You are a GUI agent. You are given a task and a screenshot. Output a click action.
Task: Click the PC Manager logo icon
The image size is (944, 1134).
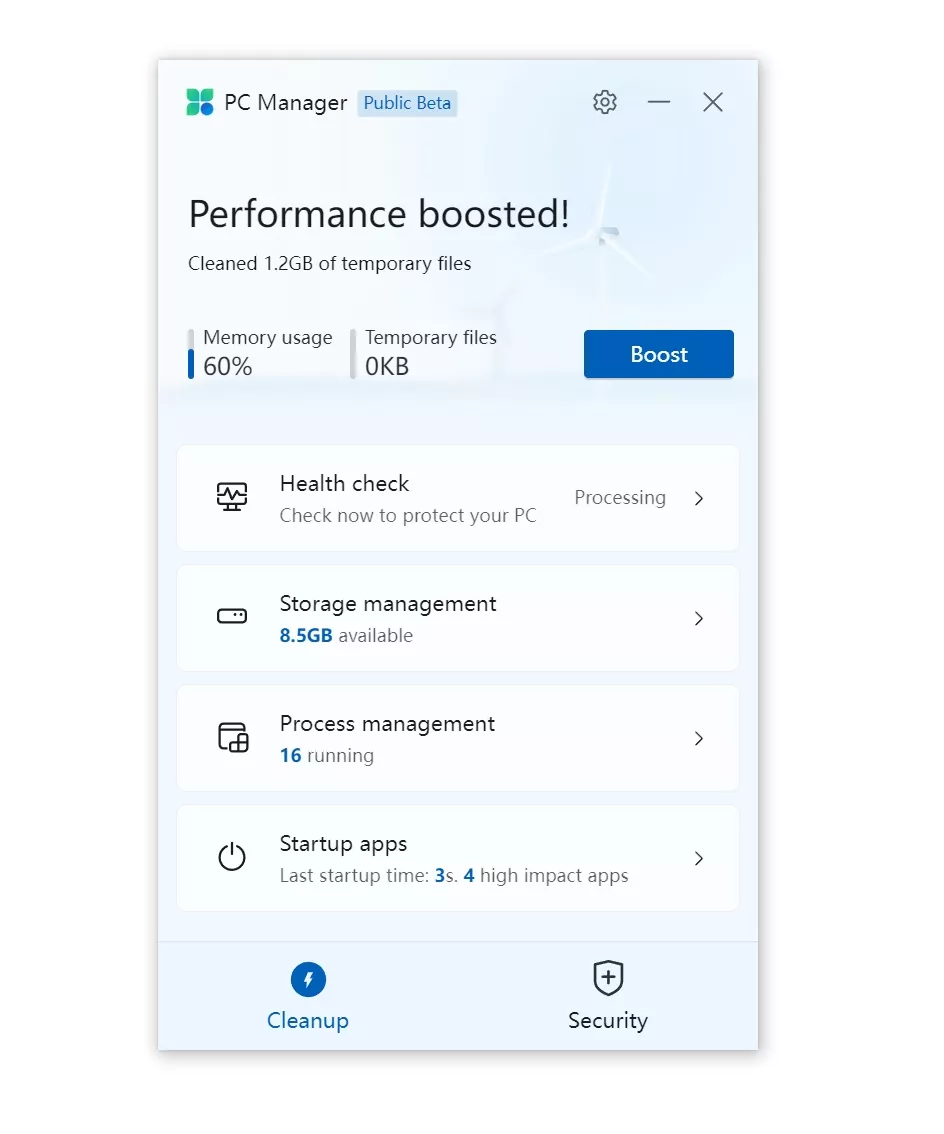tap(200, 102)
